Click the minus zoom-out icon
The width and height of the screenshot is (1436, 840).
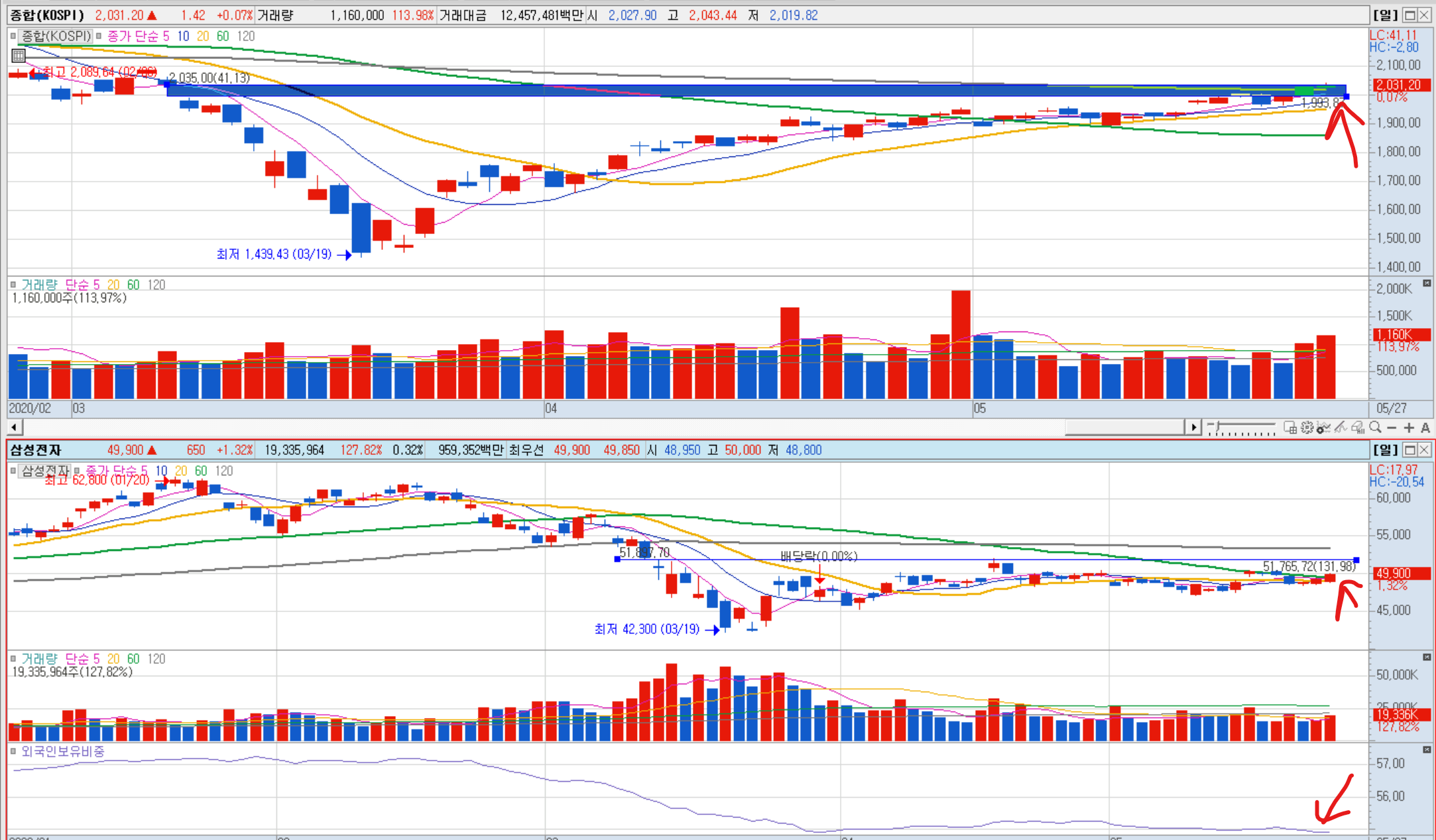coord(1392,428)
